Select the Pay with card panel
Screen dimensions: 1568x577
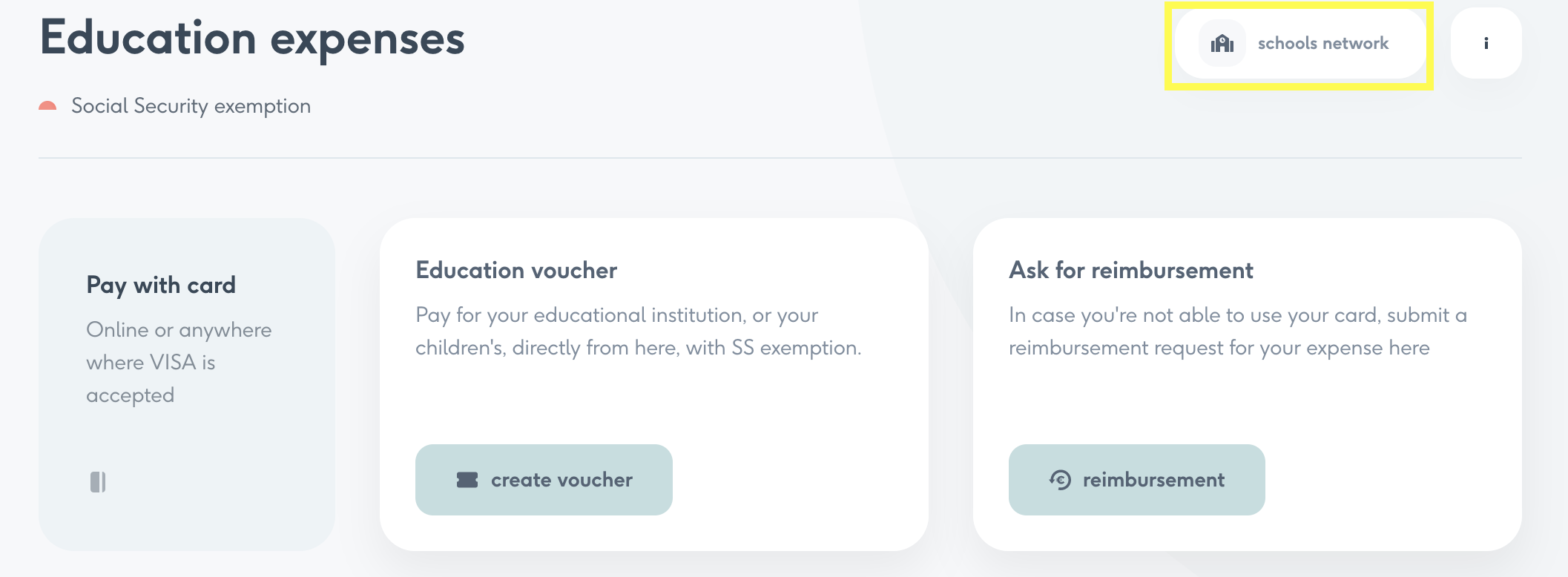[187, 384]
